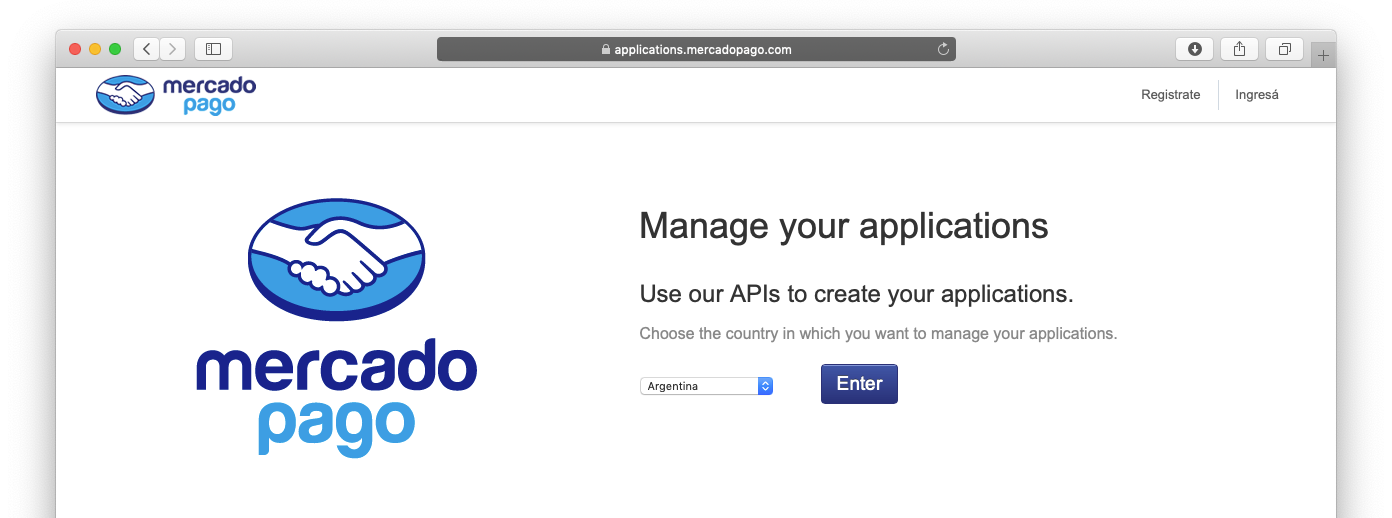Open the Registrate link

click(1170, 95)
